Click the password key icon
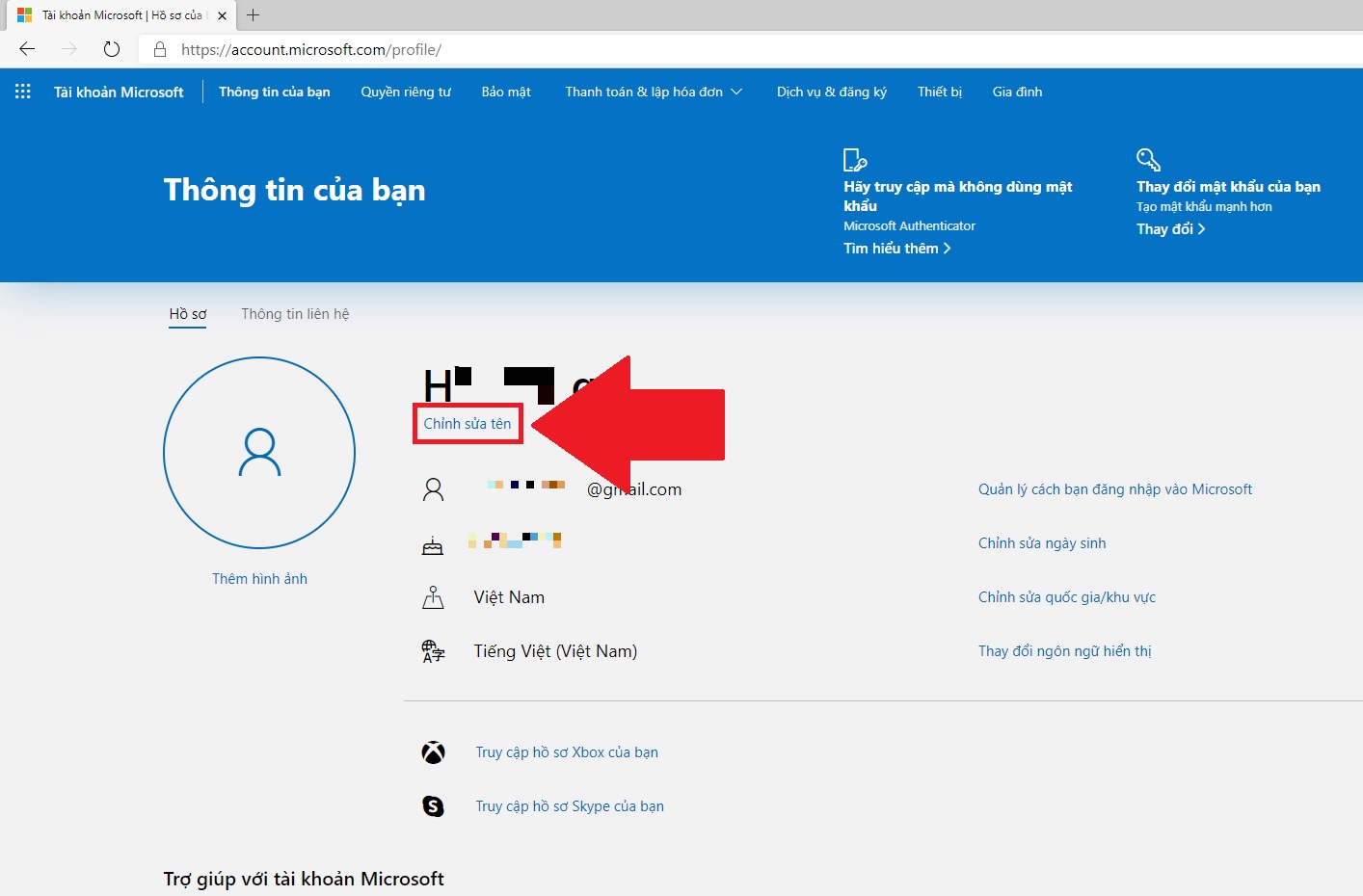 click(1148, 160)
